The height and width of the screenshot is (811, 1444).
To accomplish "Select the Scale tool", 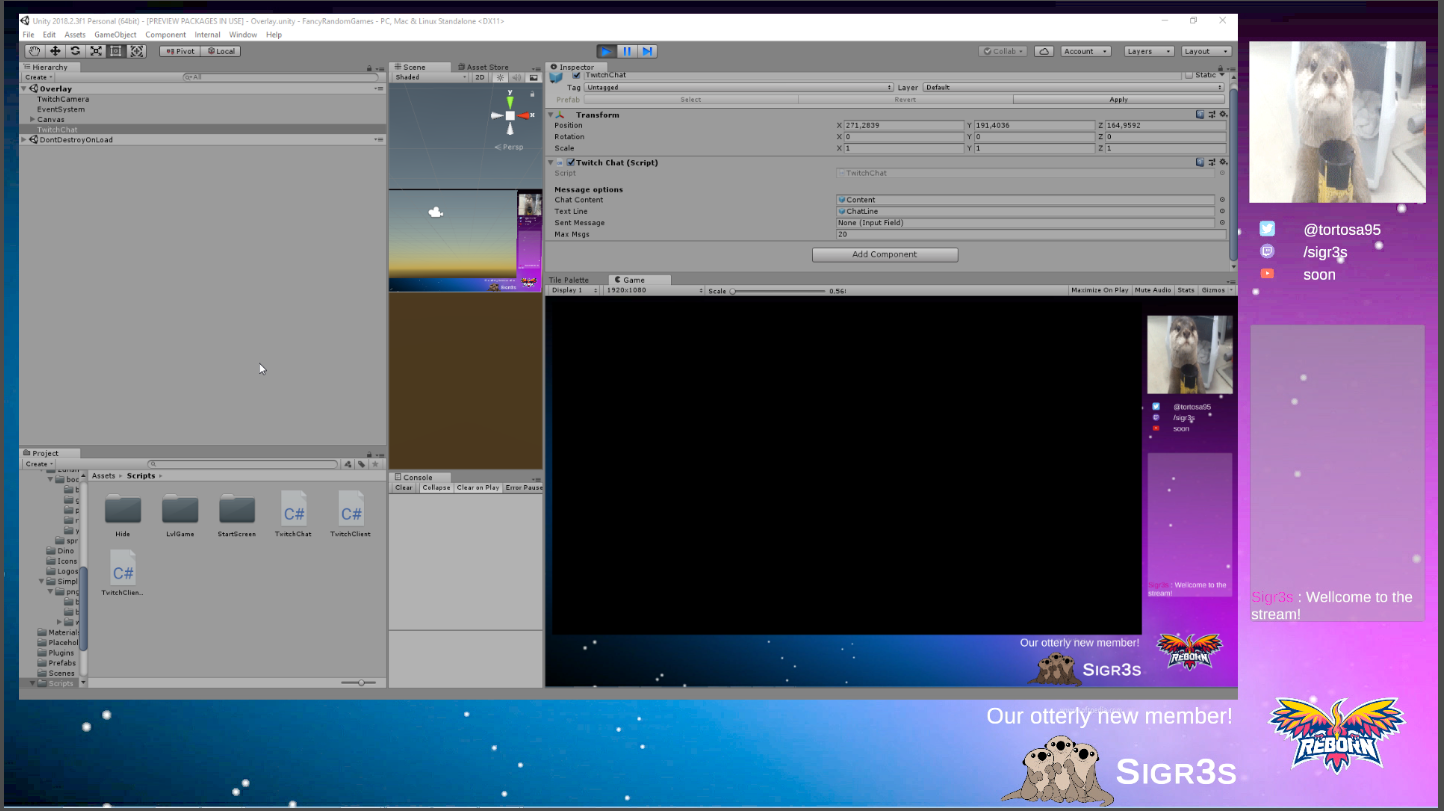I will click(x=96, y=51).
